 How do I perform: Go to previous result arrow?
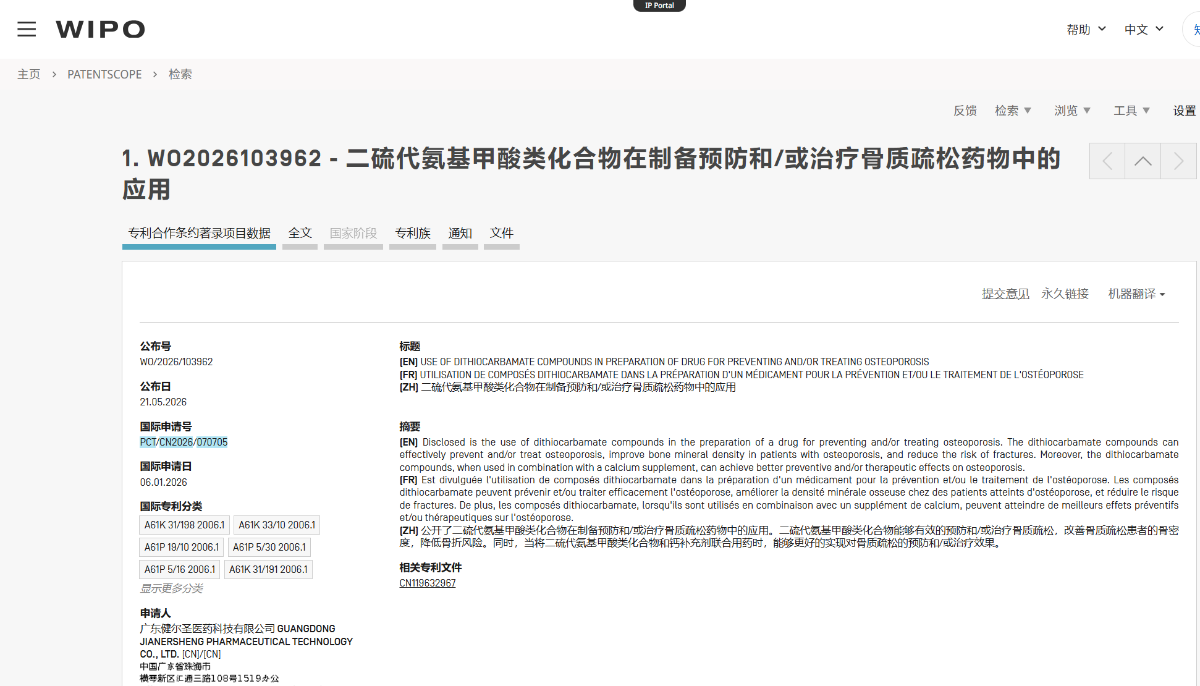1107,161
